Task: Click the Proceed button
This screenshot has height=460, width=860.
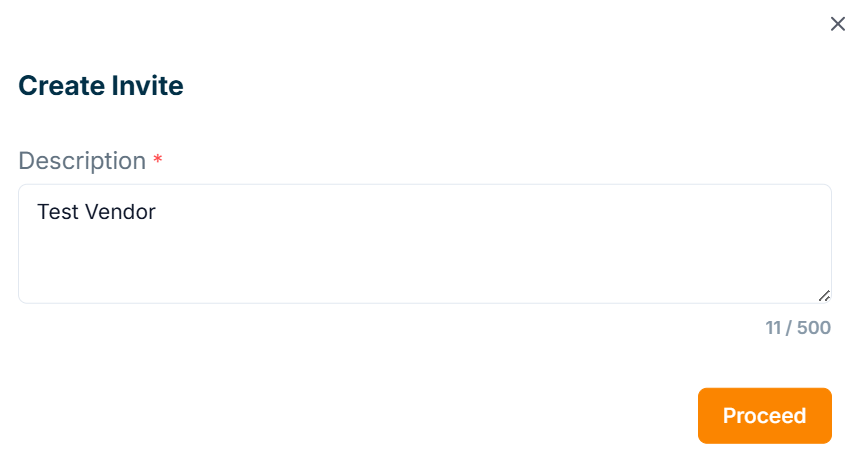Action: pyautogui.click(x=764, y=416)
